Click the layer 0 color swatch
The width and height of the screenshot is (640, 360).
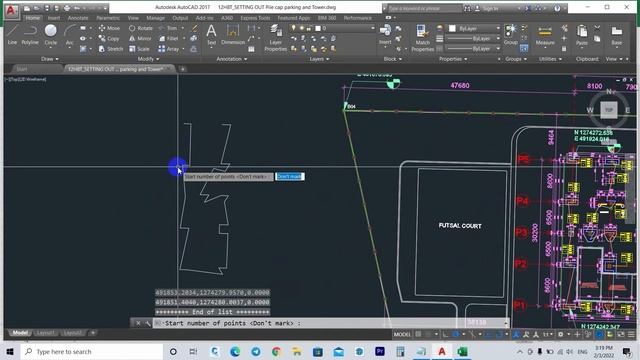[x=318, y=28]
